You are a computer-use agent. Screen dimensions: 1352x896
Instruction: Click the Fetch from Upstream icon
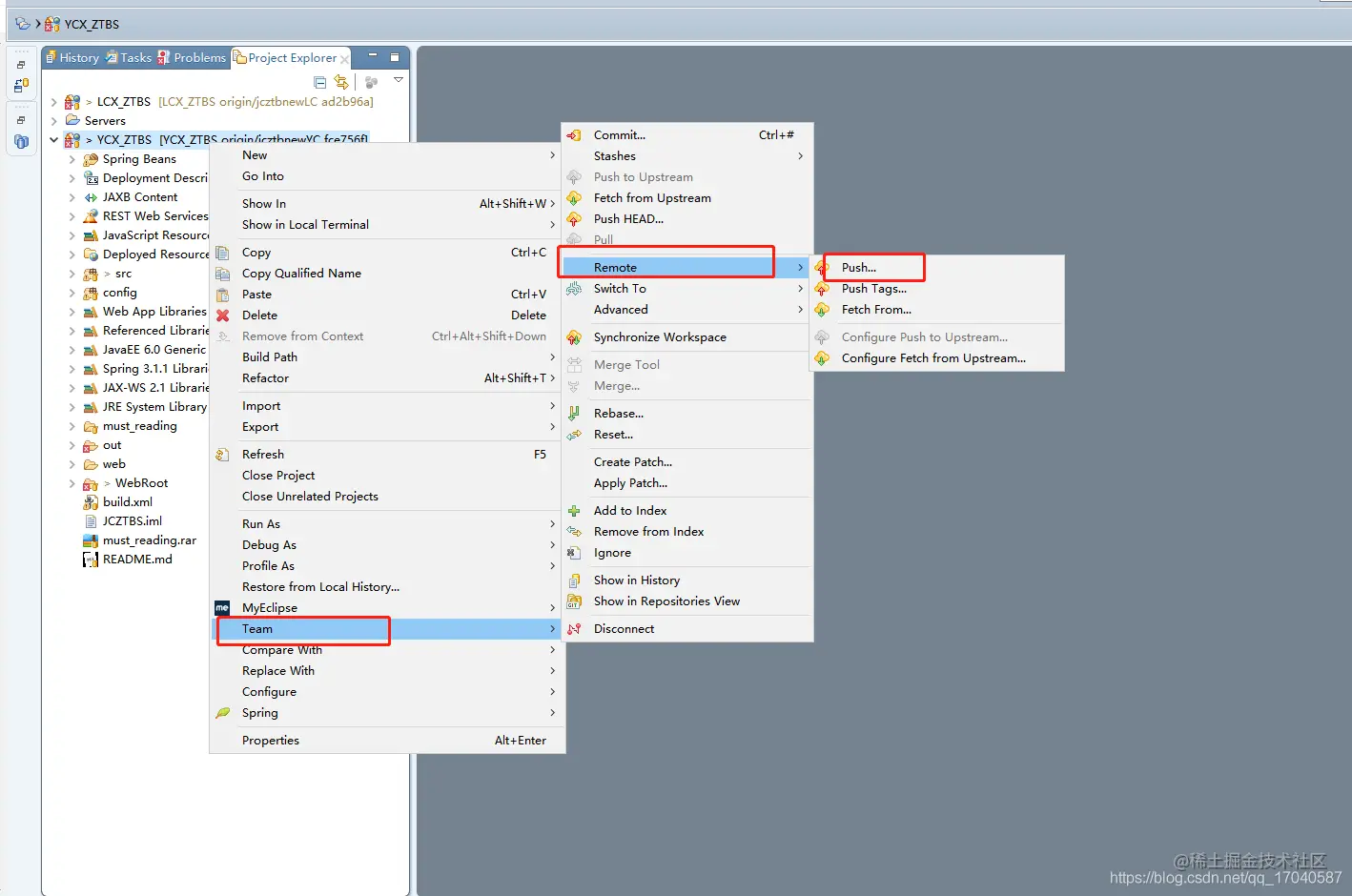tap(574, 198)
